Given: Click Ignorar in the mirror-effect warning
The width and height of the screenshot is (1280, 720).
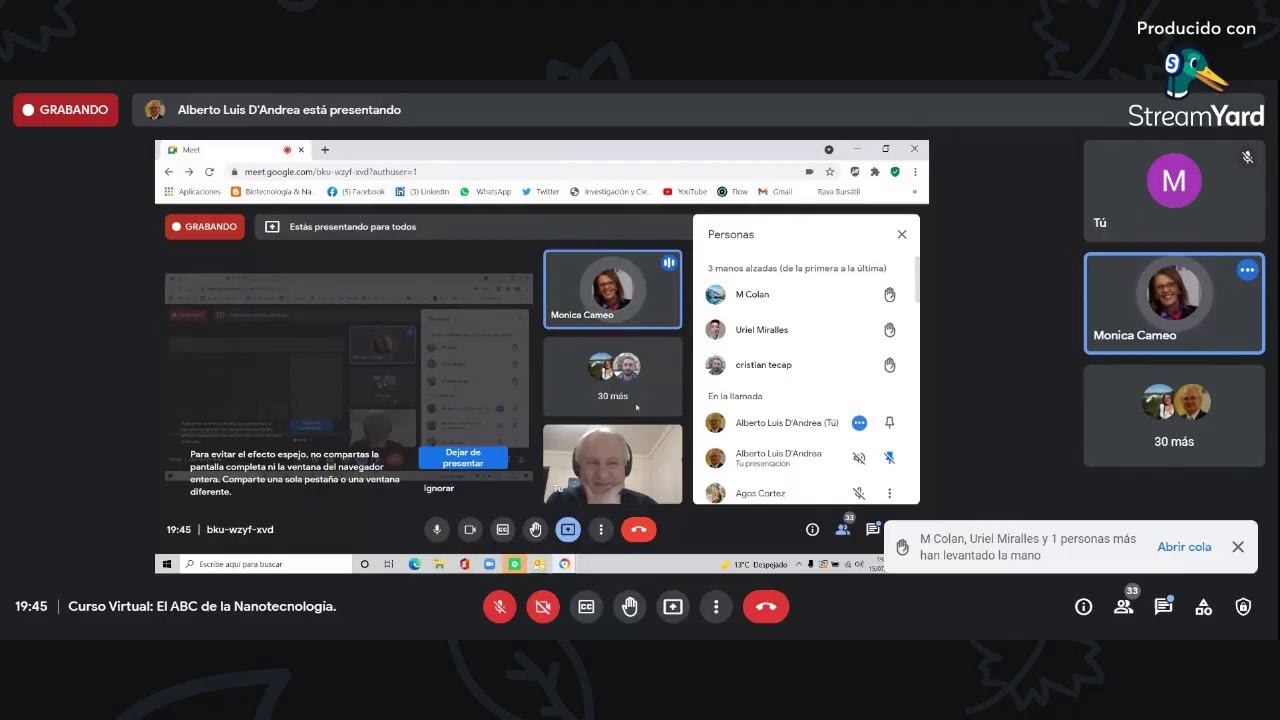Looking at the screenshot, I should (x=439, y=488).
